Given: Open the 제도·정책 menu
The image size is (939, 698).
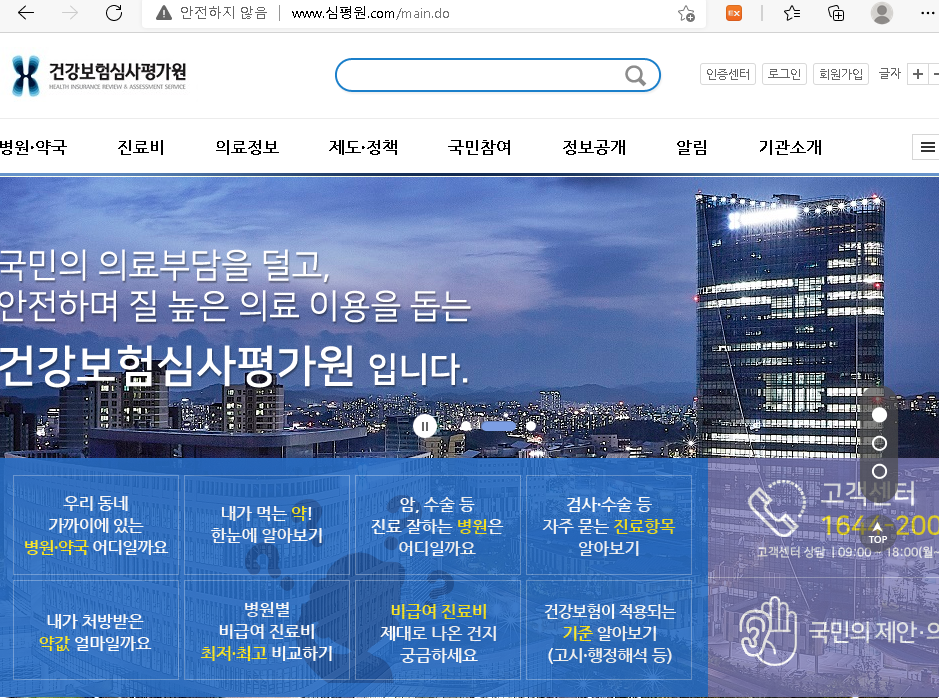Looking at the screenshot, I should pyautogui.click(x=363, y=147).
